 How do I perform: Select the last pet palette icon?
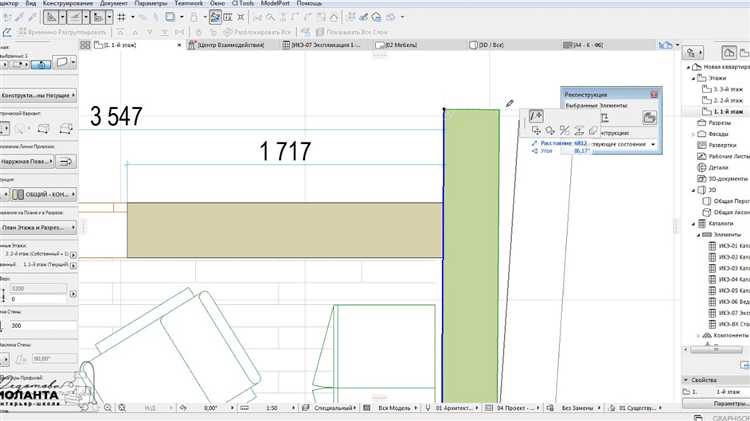click(x=594, y=131)
